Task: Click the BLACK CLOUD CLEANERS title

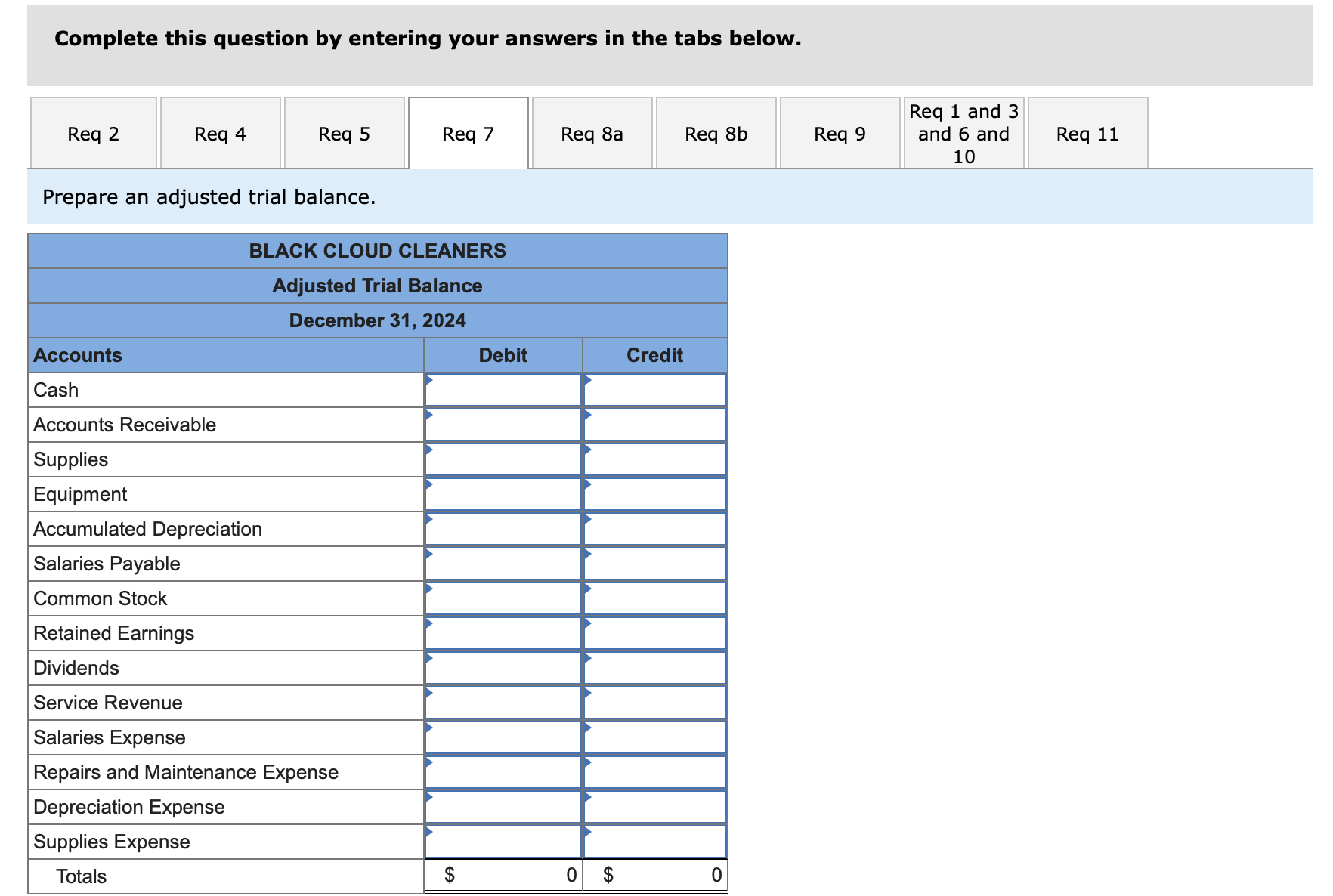Action: pos(378,251)
